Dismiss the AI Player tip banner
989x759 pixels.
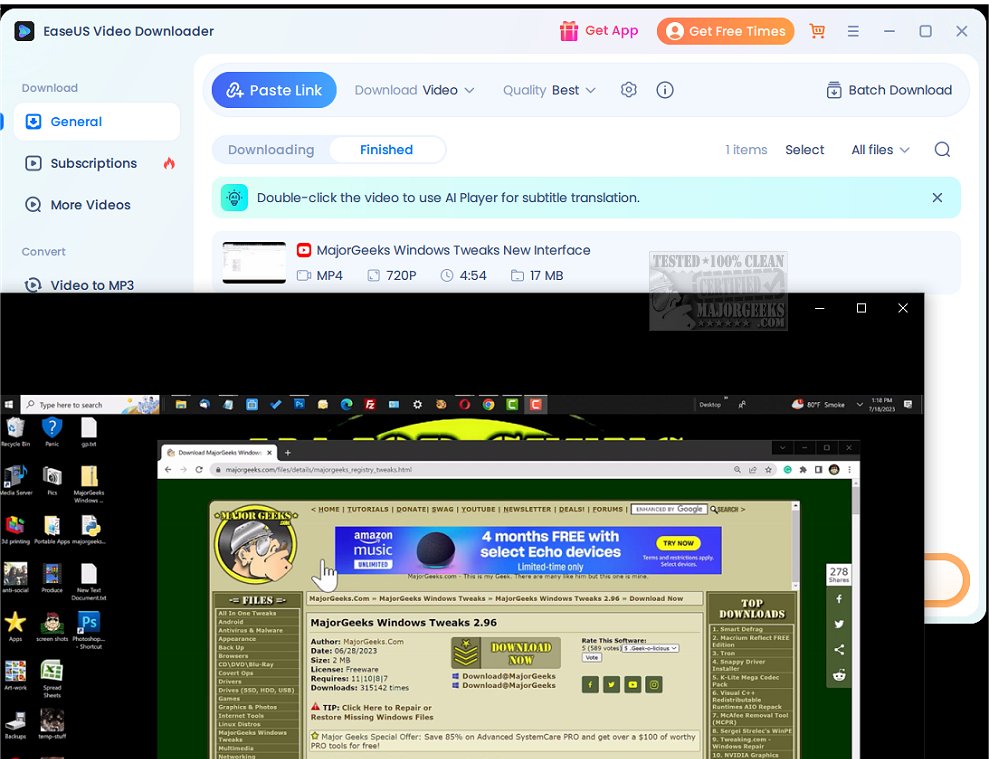coord(937,197)
